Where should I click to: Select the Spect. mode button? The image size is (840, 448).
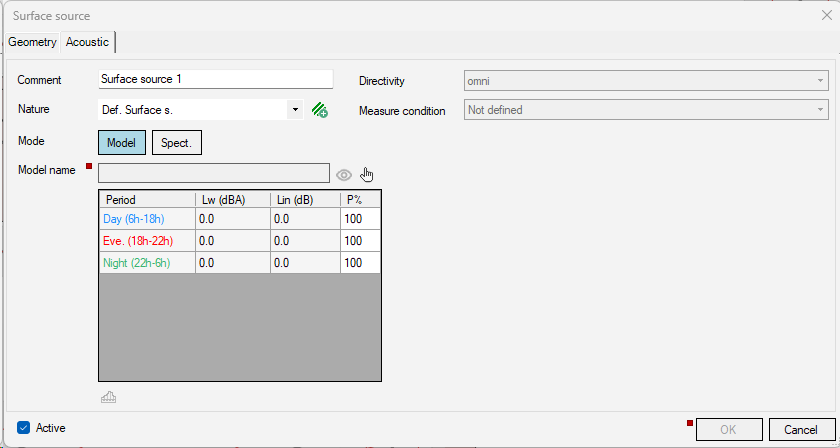click(x=177, y=143)
